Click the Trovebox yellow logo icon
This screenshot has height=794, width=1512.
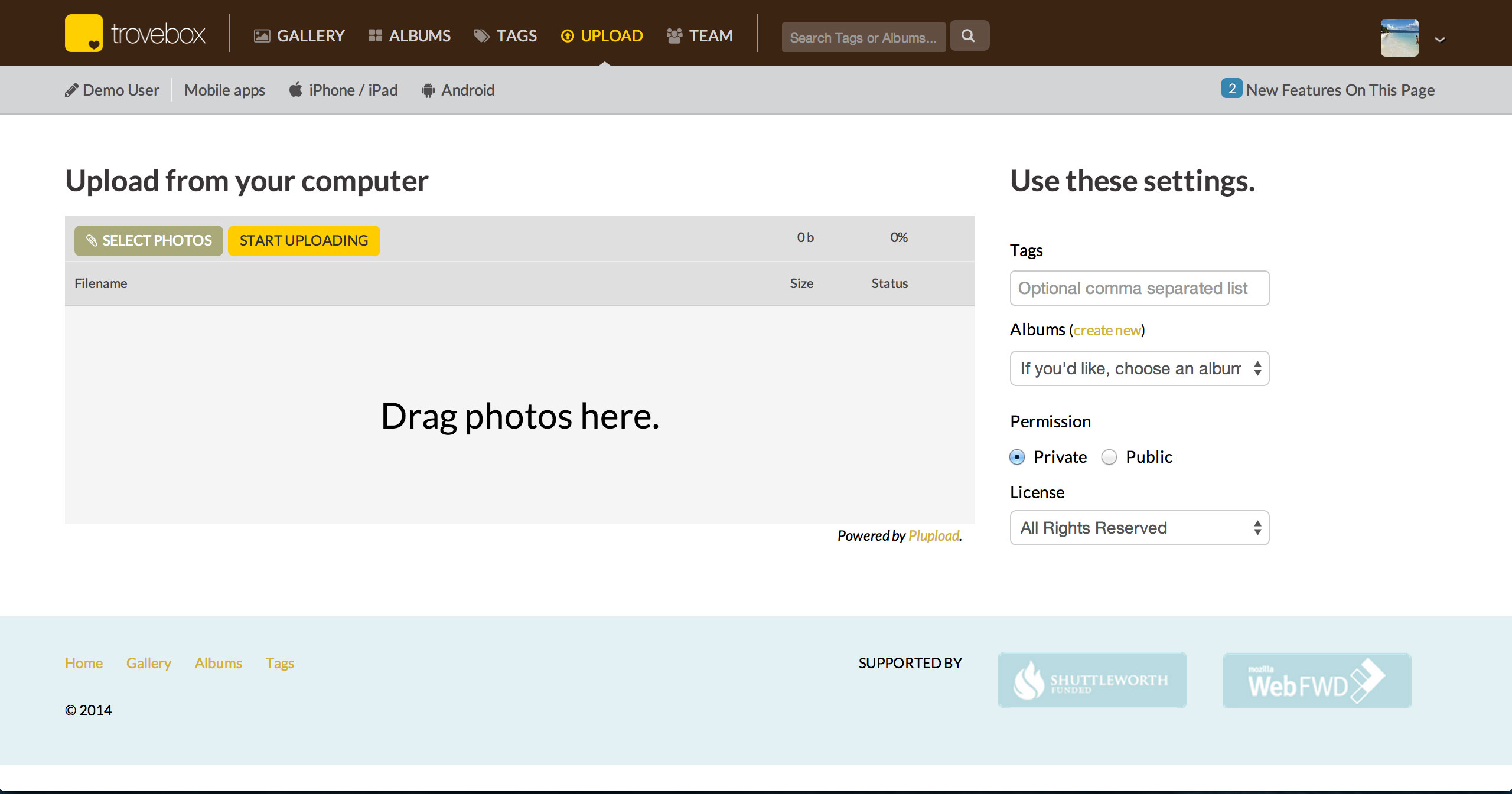[x=83, y=33]
